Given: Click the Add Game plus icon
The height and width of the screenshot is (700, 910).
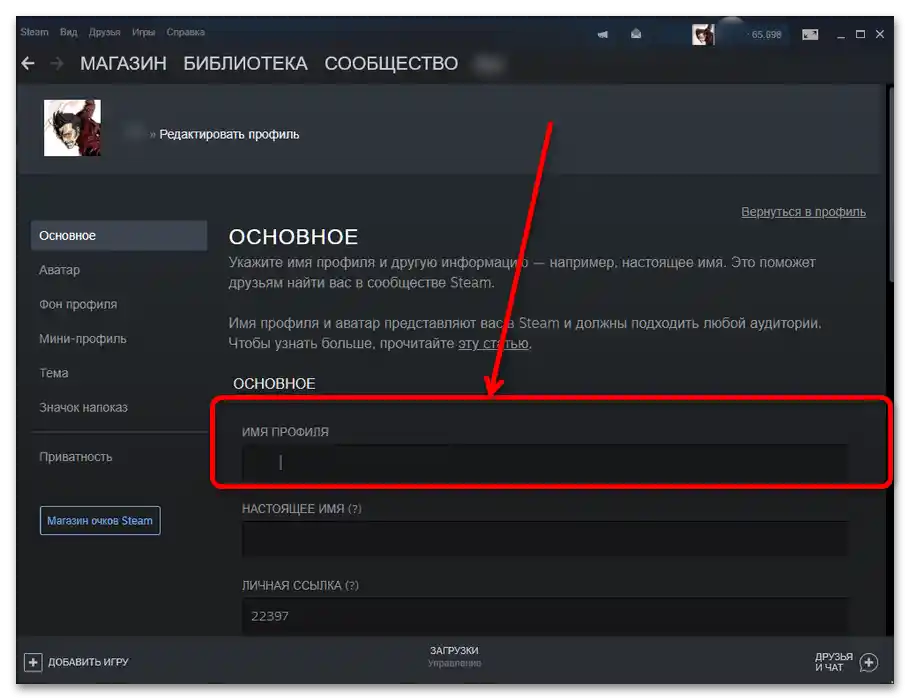Looking at the screenshot, I should coord(33,662).
